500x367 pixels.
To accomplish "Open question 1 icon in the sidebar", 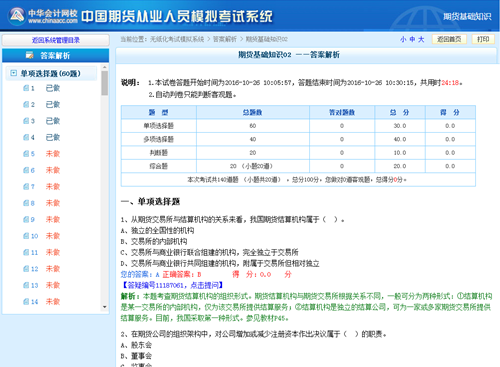I will click(26, 88).
